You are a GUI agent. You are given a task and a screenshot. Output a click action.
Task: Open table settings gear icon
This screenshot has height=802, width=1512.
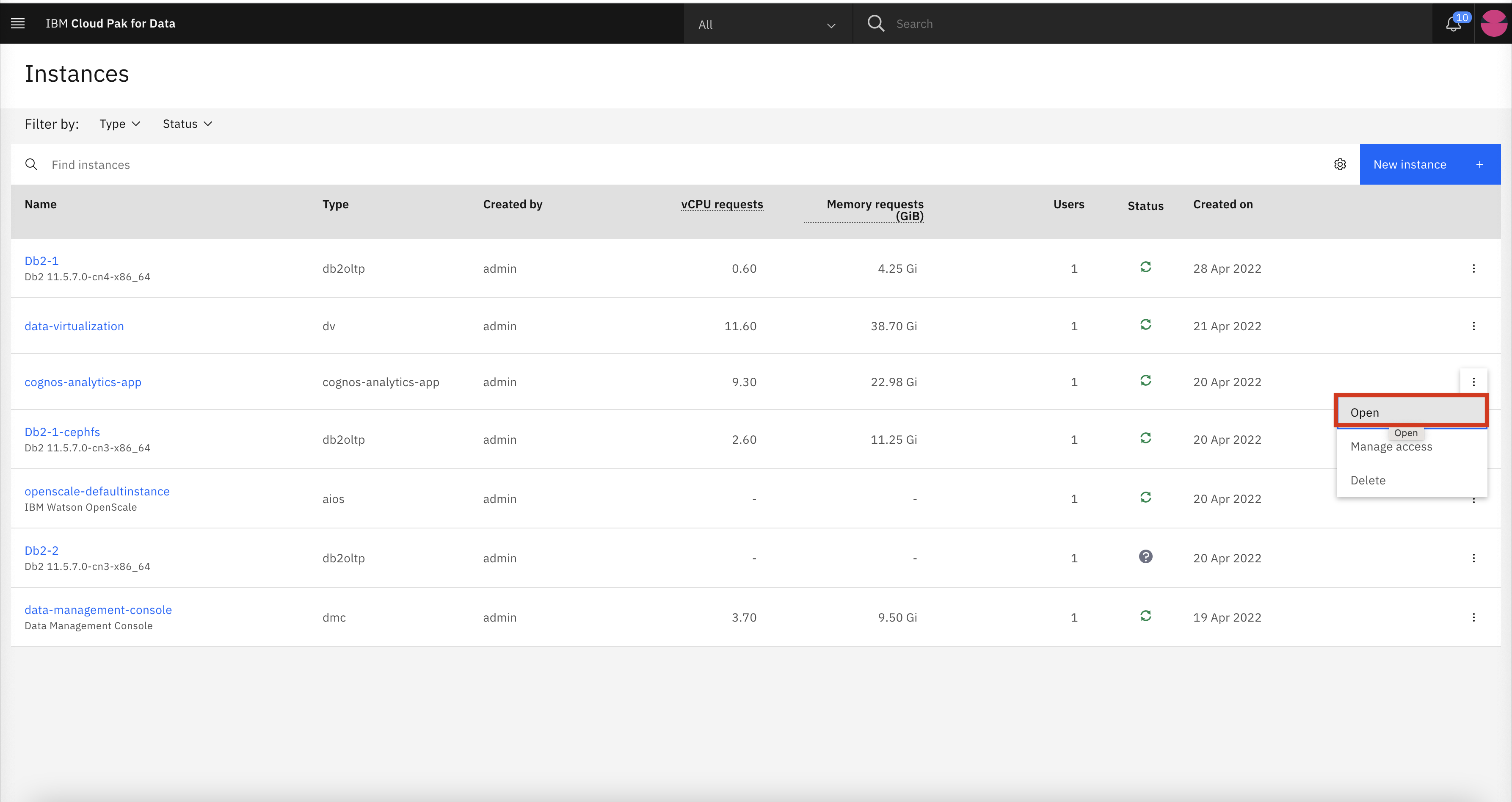point(1340,164)
